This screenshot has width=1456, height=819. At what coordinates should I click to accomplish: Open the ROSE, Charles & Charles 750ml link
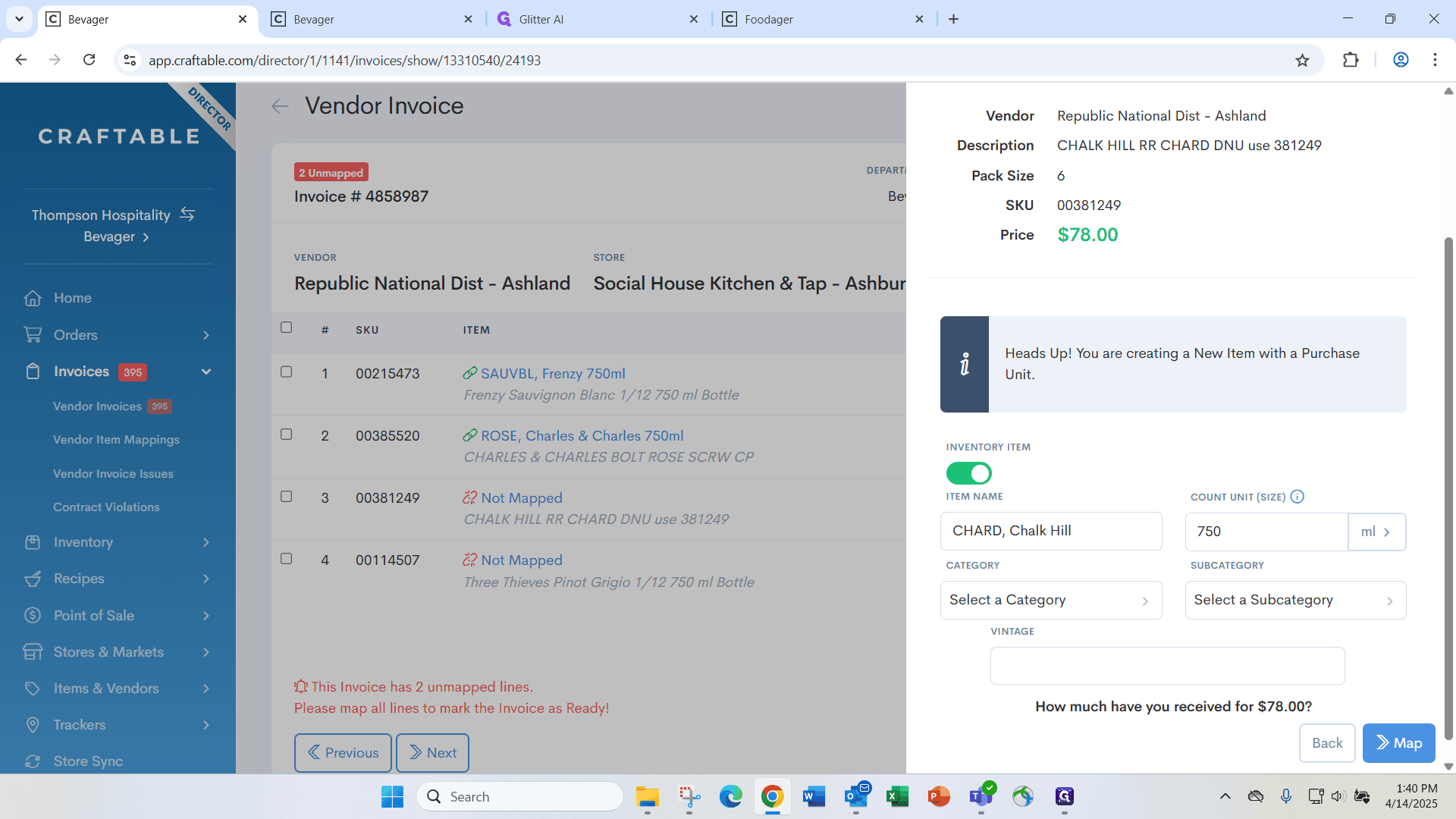coord(582,436)
